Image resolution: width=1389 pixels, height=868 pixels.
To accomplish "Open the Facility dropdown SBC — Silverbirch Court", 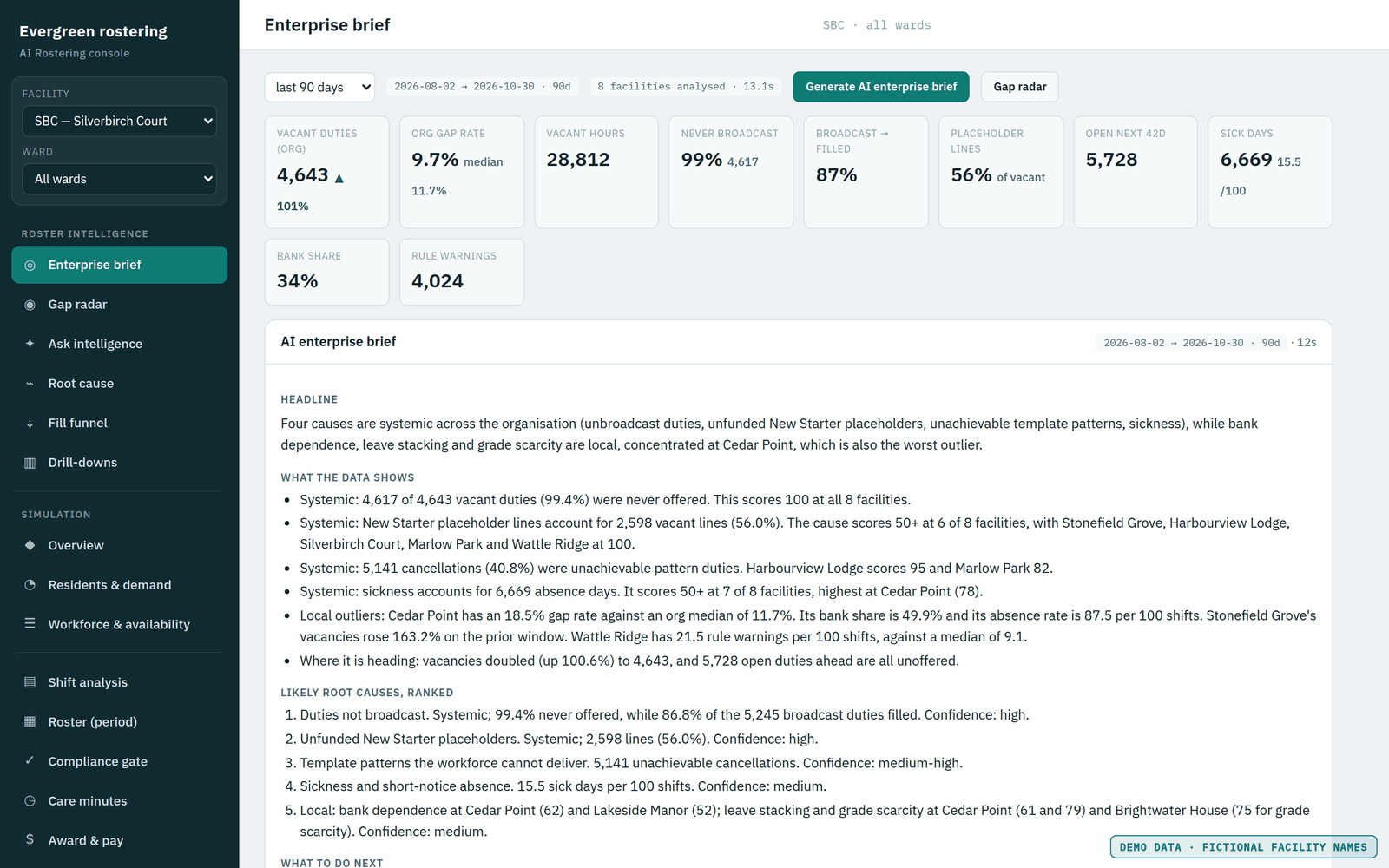I will (x=120, y=121).
